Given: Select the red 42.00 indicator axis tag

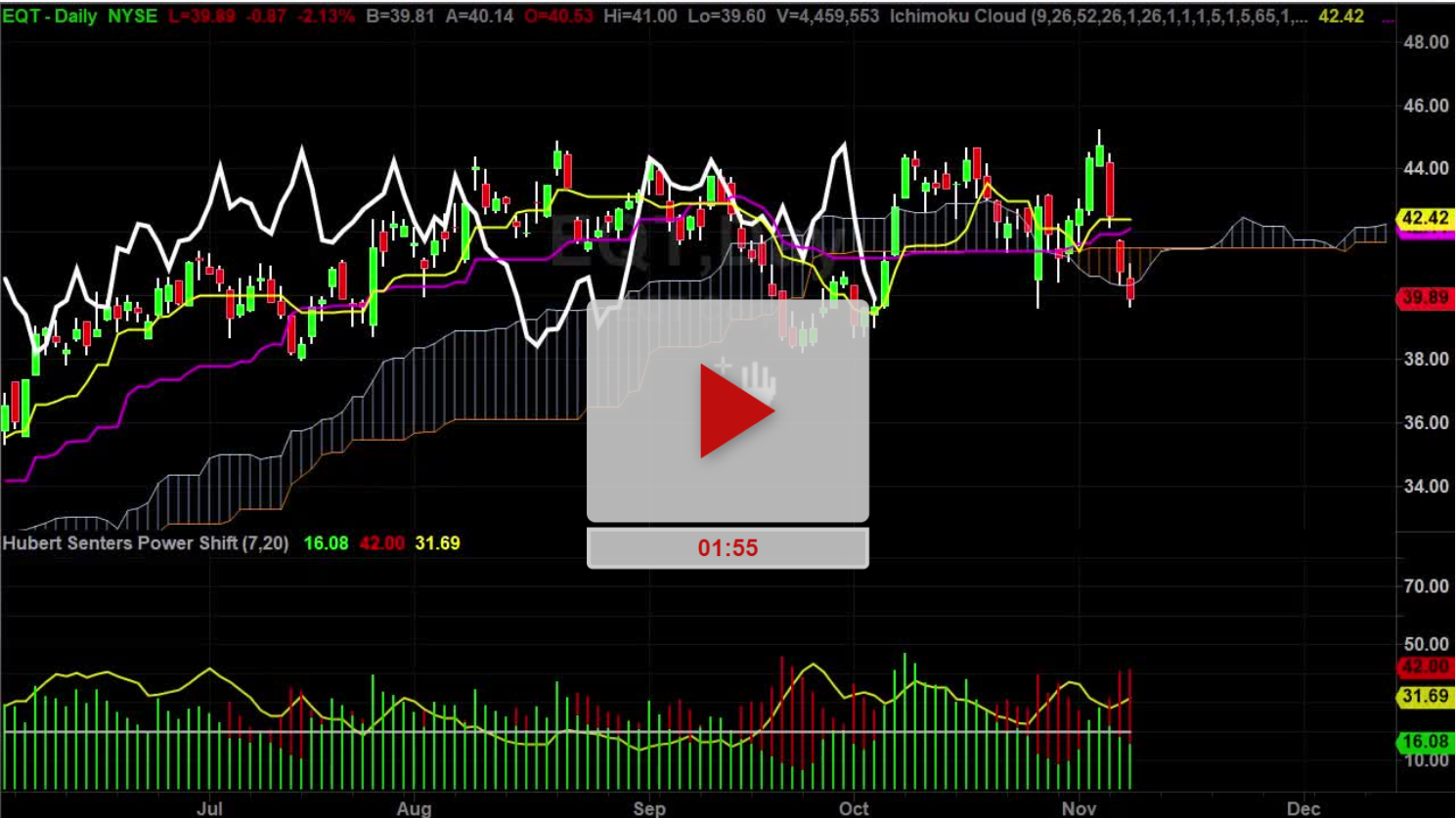Looking at the screenshot, I should [x=1425, y=667].
